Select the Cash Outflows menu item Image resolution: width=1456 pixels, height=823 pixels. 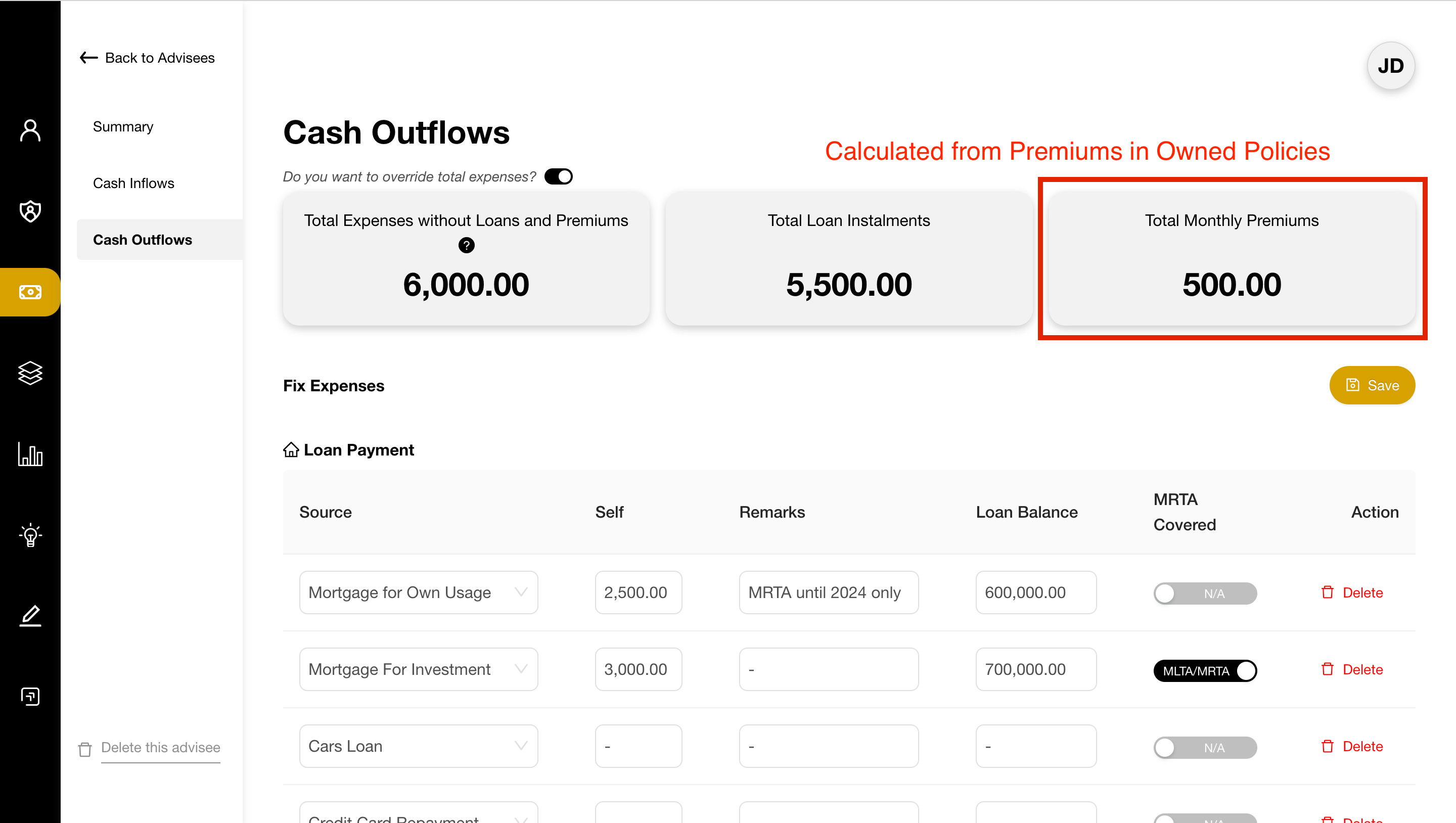click(x=159, y=240)
